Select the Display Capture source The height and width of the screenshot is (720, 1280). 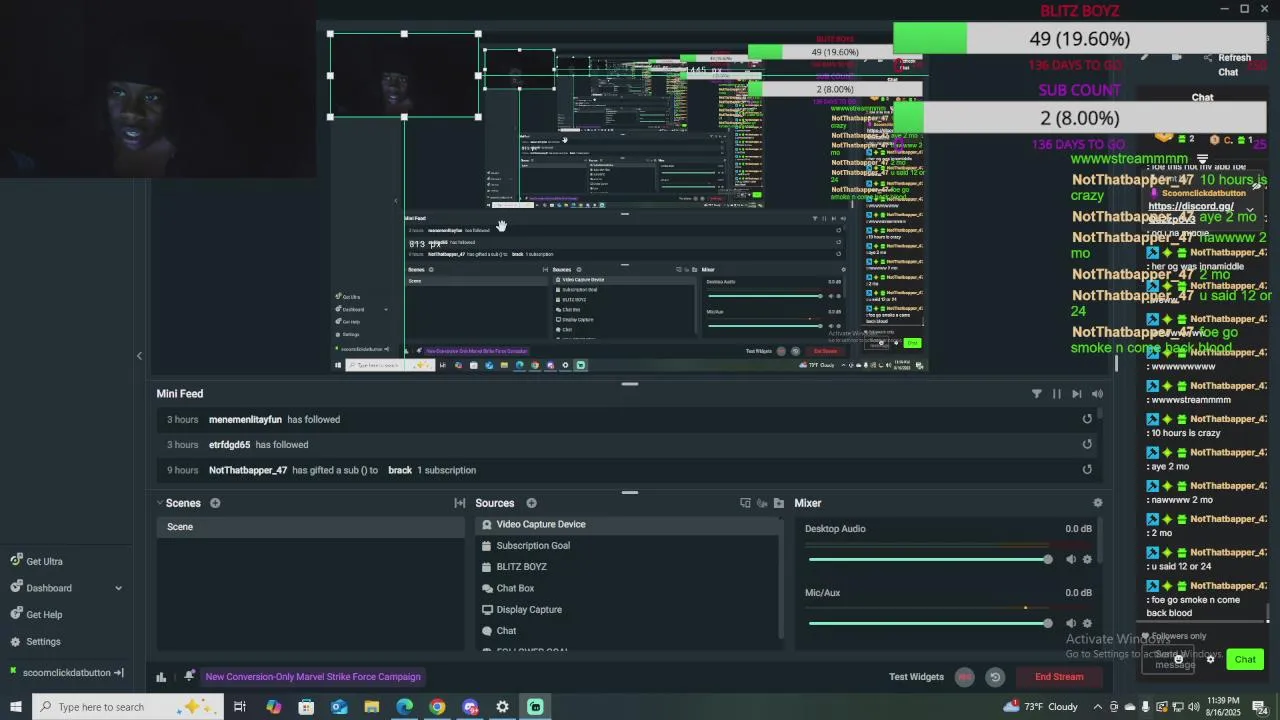coord(628,610)
